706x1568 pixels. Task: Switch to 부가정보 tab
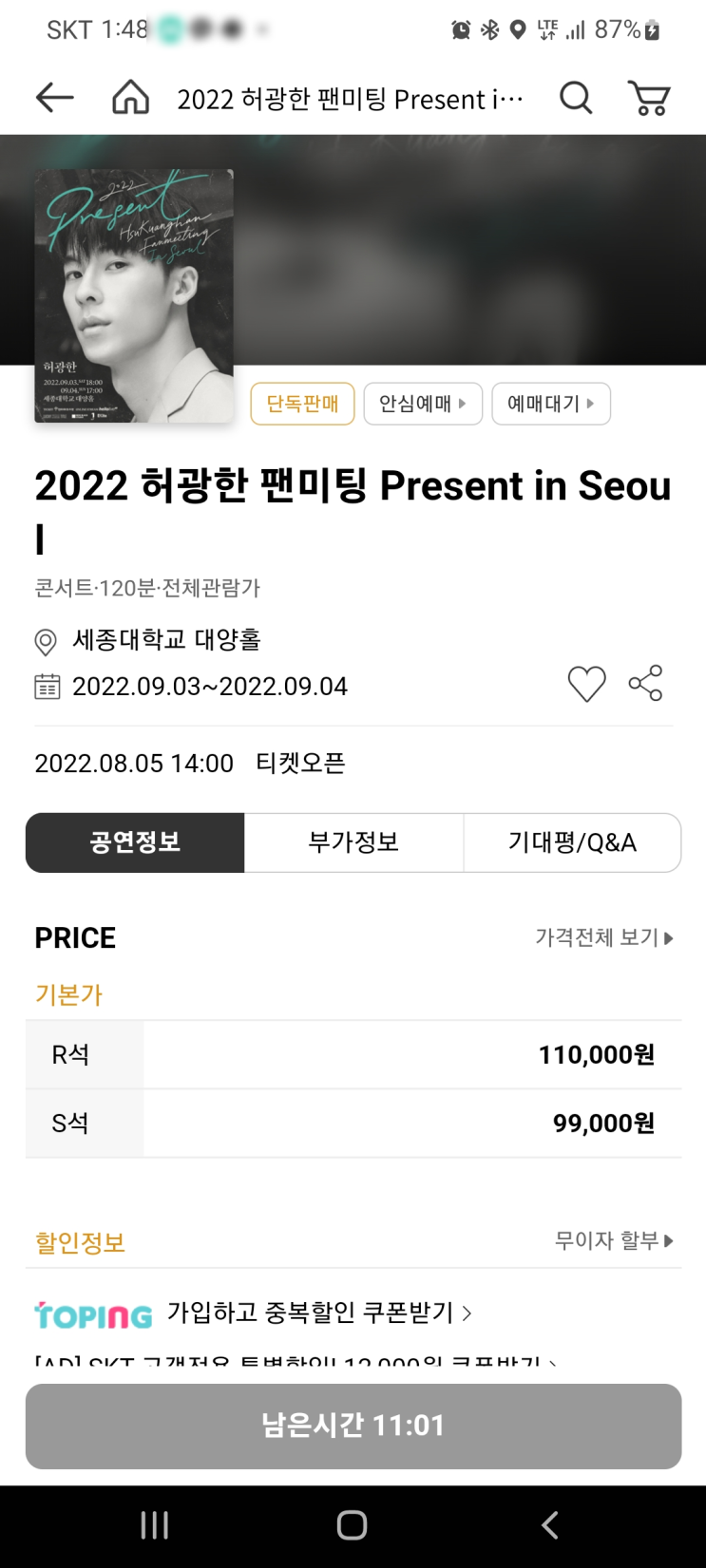(353, 842)
